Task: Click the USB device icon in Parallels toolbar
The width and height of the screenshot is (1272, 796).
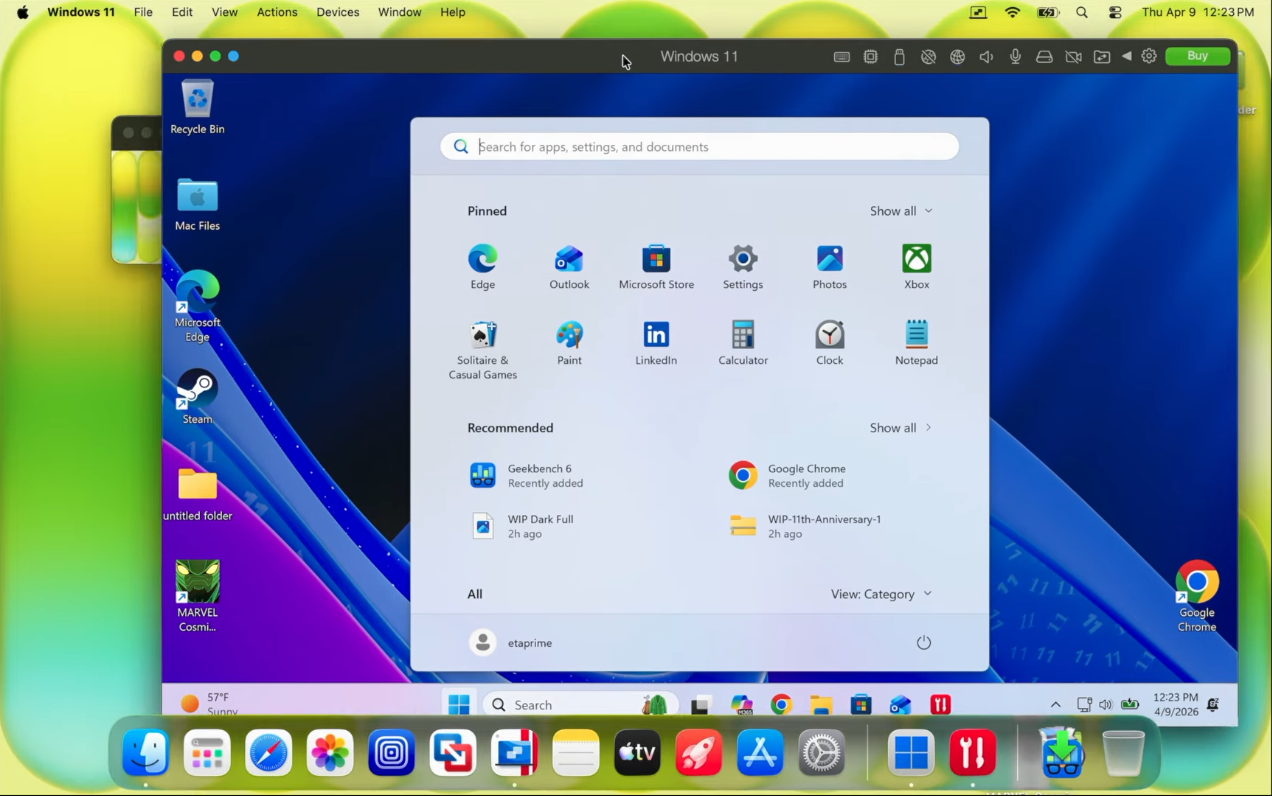Action: pyautogui.click(x=899, y=57)
